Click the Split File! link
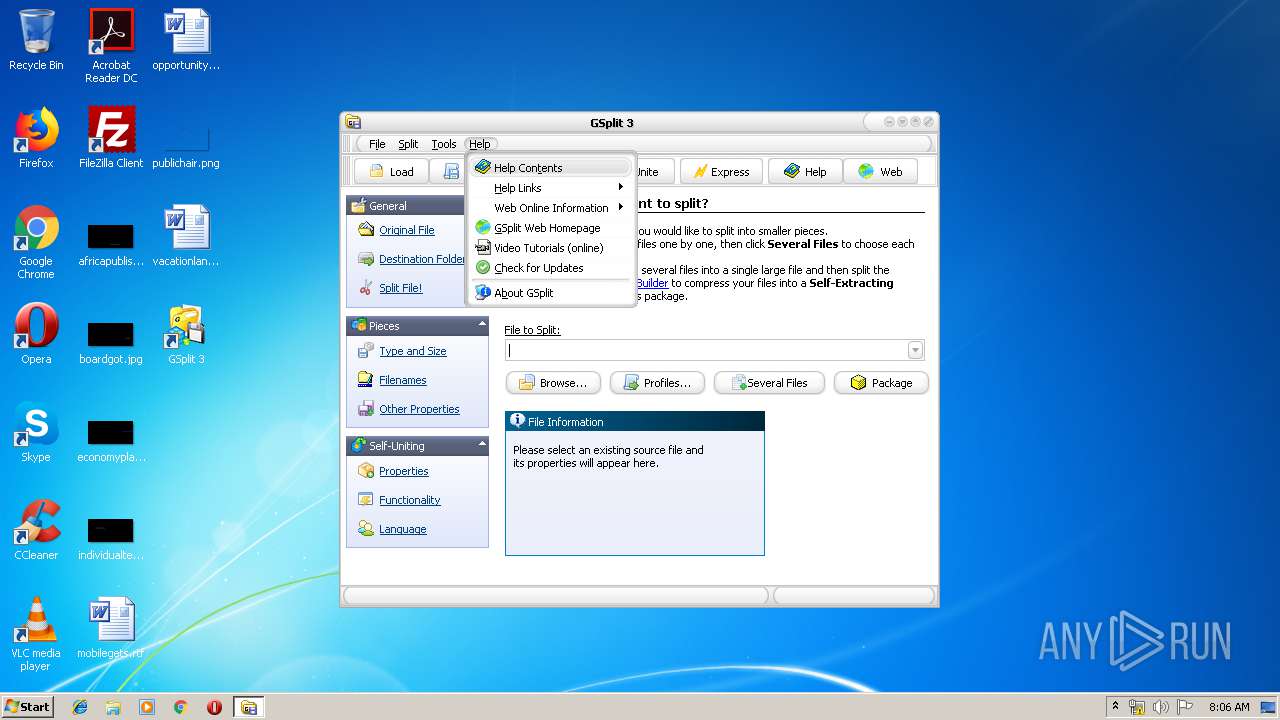The image size is (1280, 720). coord(400,288)
